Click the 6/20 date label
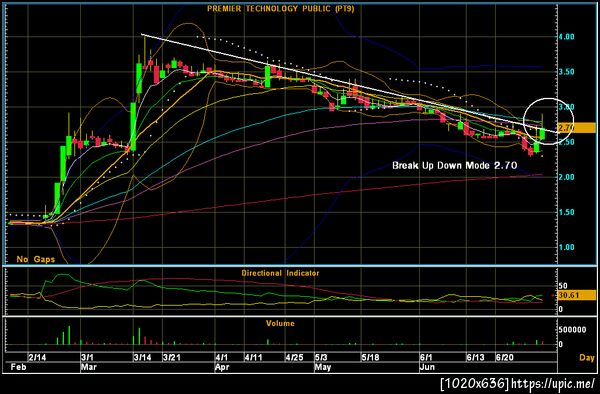Viewport: 600px width, 394px height. coord(505,357)
